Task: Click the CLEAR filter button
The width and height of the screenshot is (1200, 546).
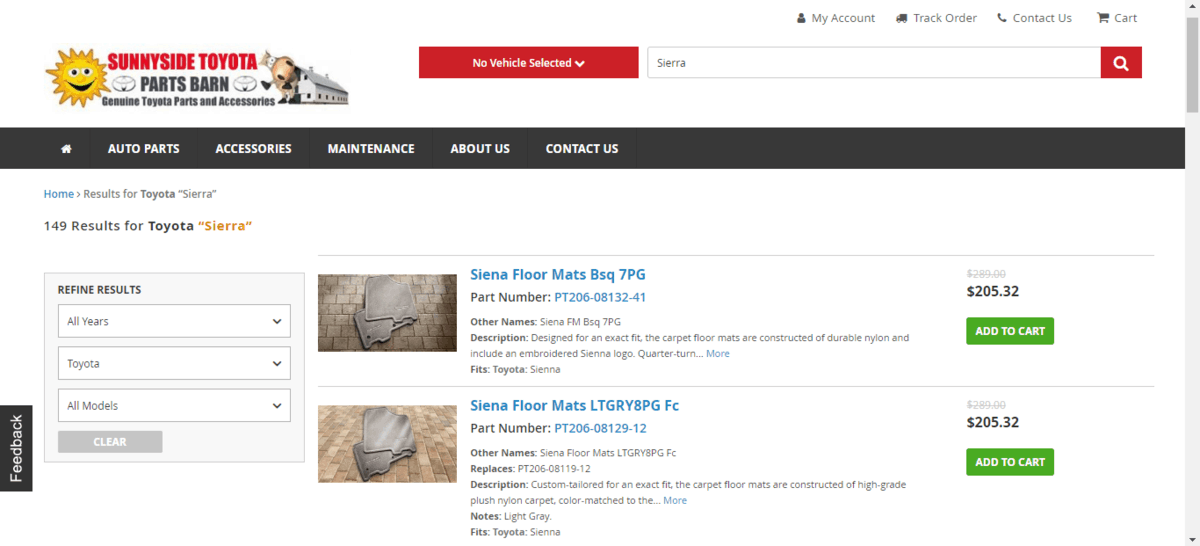Action: 110,442
